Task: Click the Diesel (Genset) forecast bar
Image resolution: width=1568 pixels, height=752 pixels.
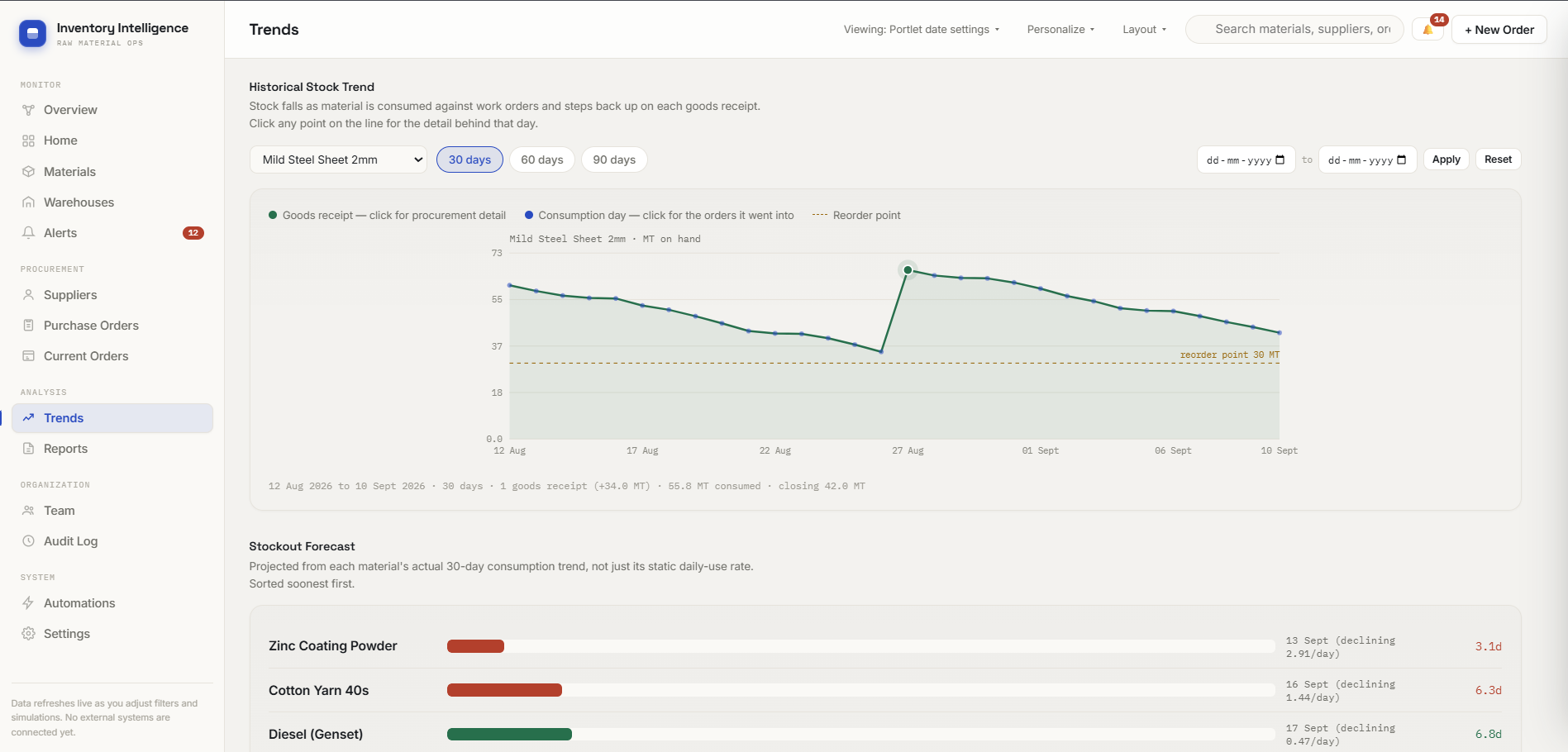Action: click(x=509, y=734)
